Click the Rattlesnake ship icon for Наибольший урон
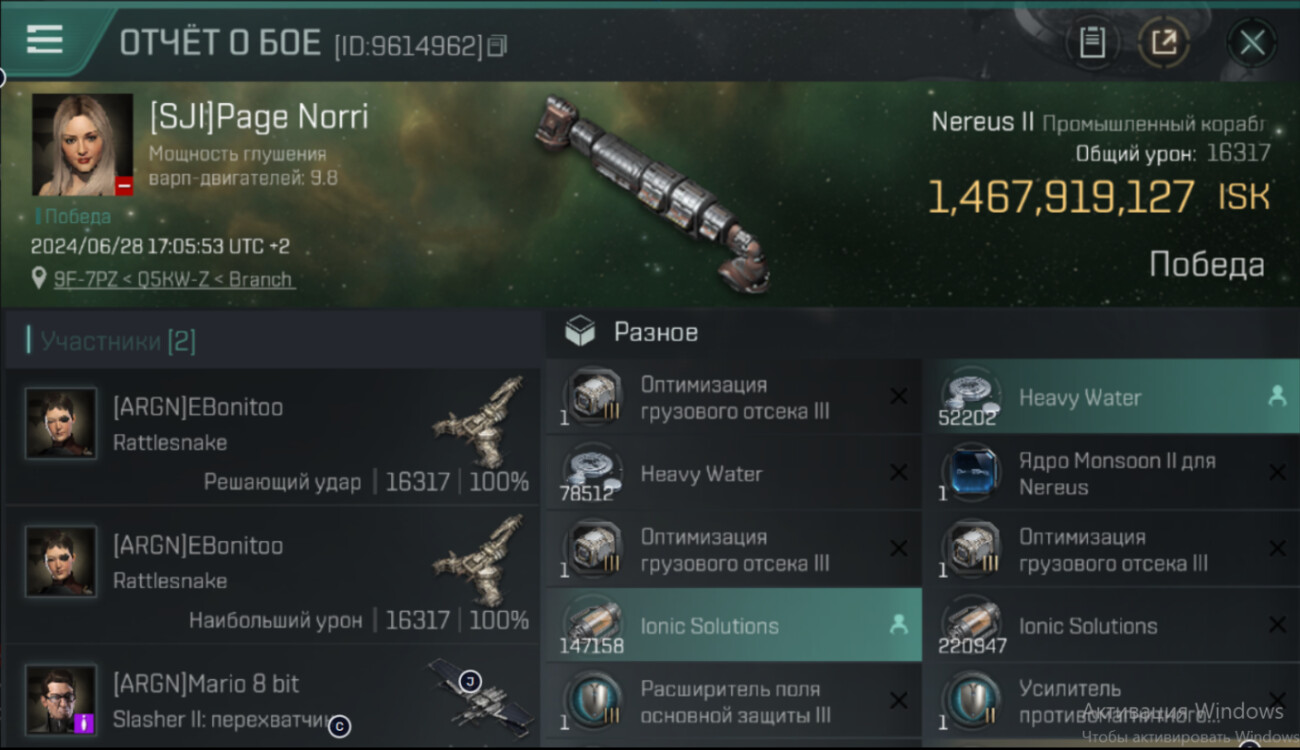This screenshot has height=750, width=1300. pos(481,560)
